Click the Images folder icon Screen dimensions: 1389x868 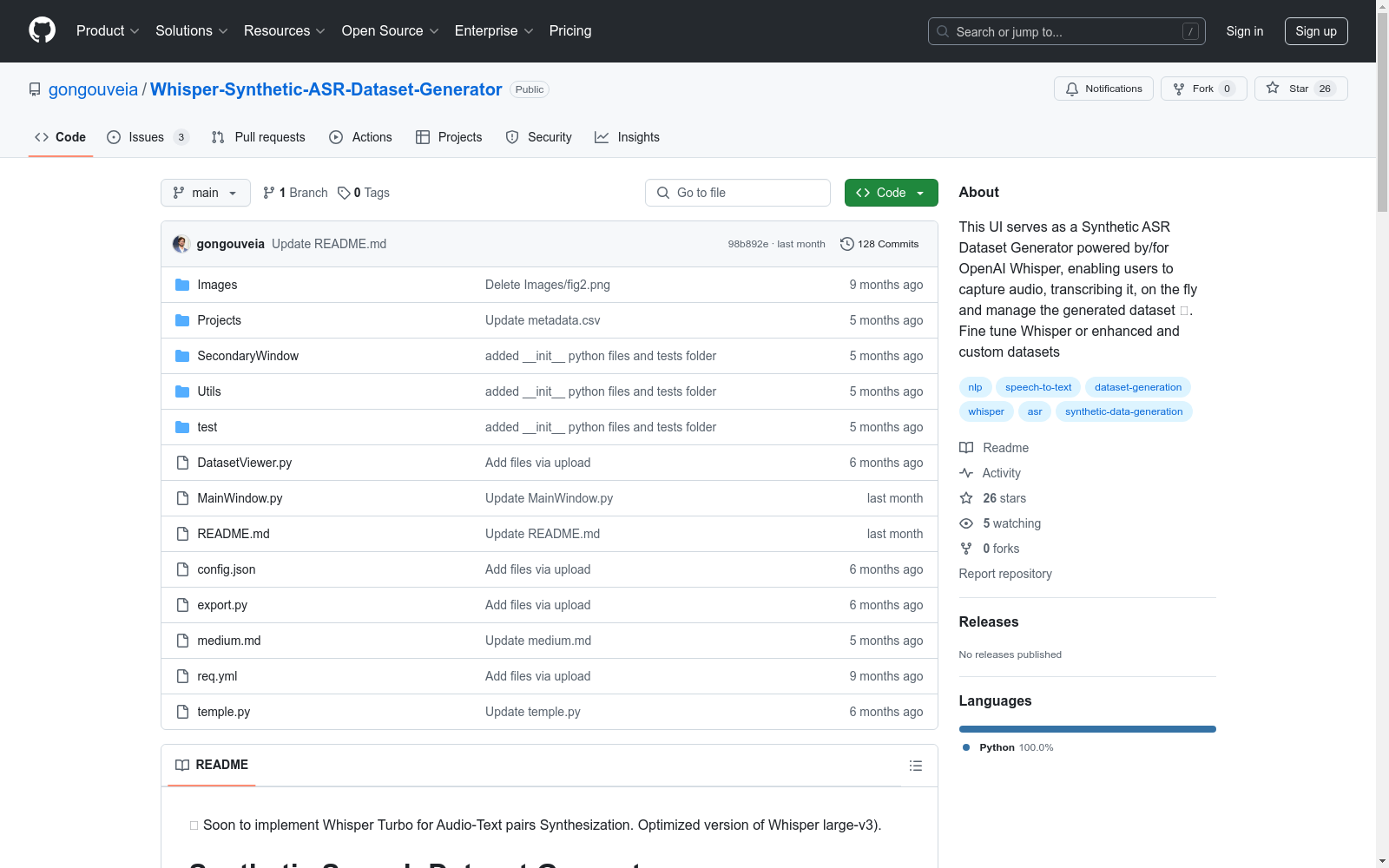(182, 285)
